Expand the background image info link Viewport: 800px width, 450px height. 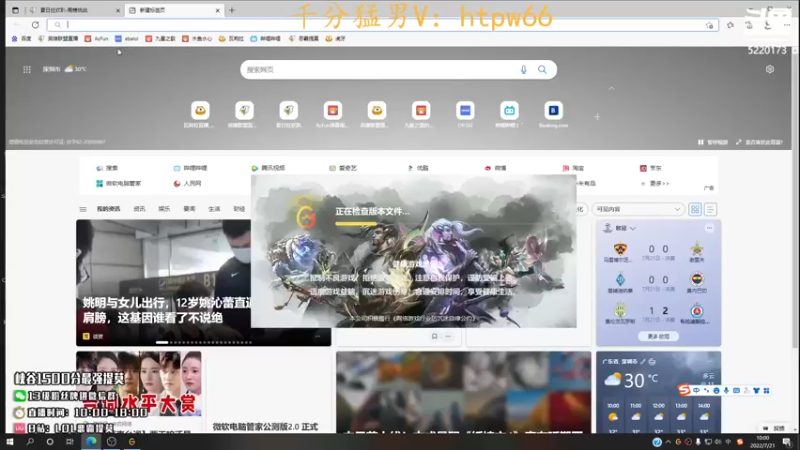(x=759, y=142)
